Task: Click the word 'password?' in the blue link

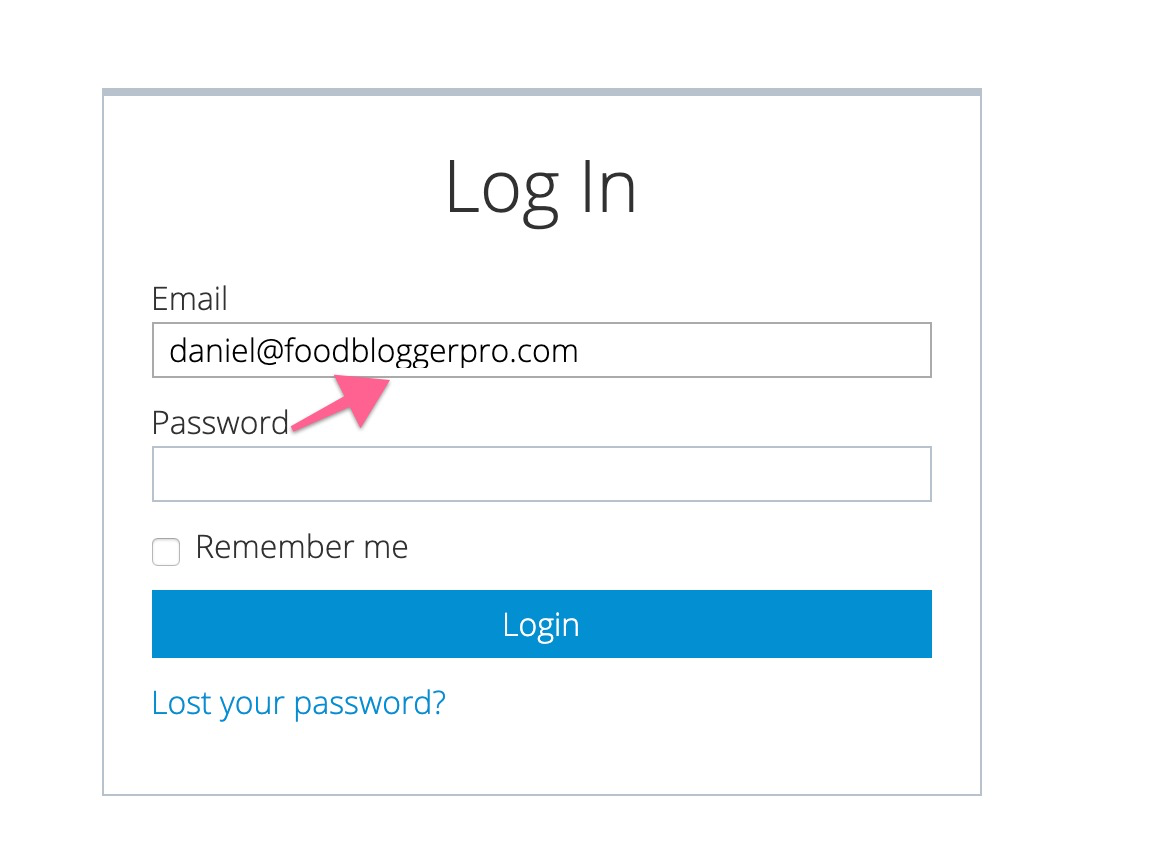Action: (369, 704)
